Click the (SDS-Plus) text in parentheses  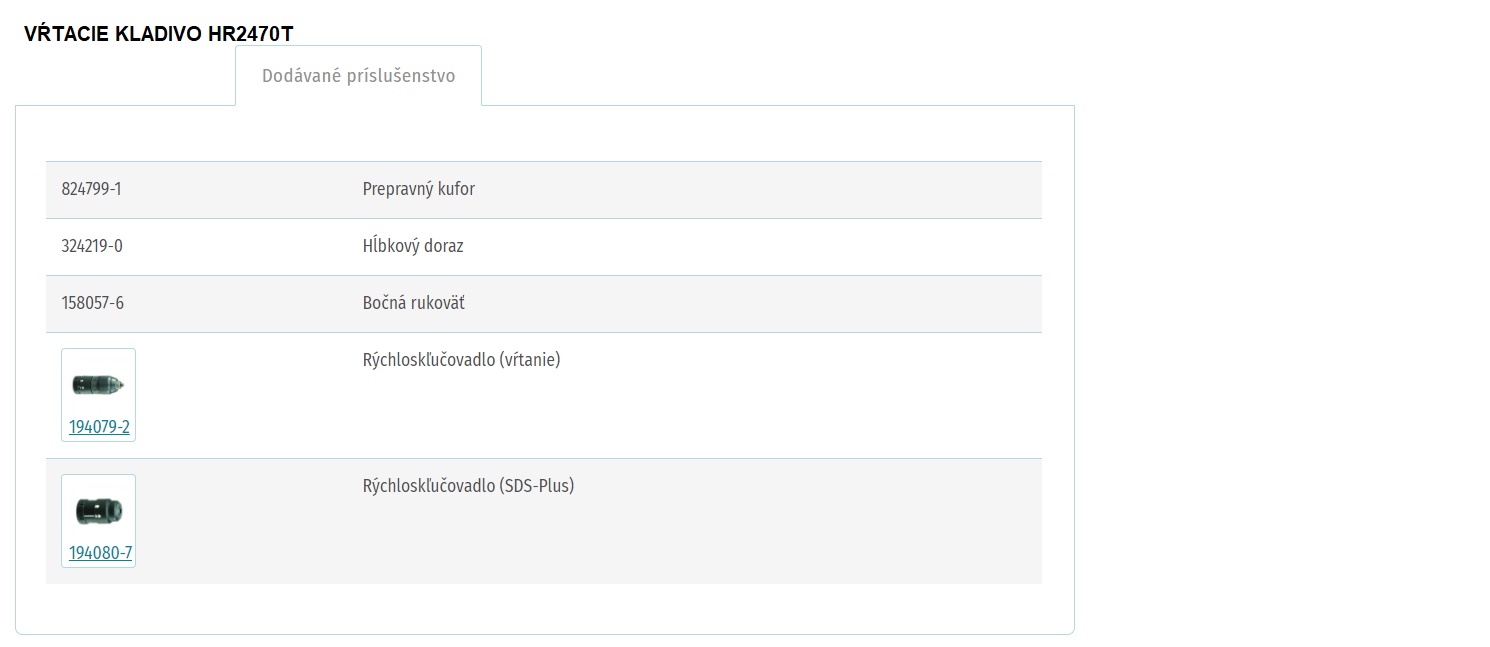click(537, 486)
